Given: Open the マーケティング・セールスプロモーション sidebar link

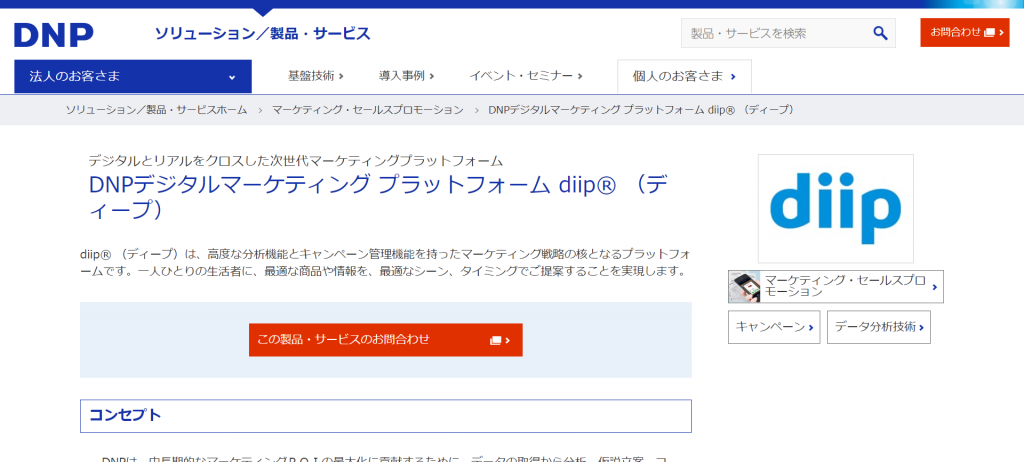Looking at the screenshot, I should click(x=836, y=287).
